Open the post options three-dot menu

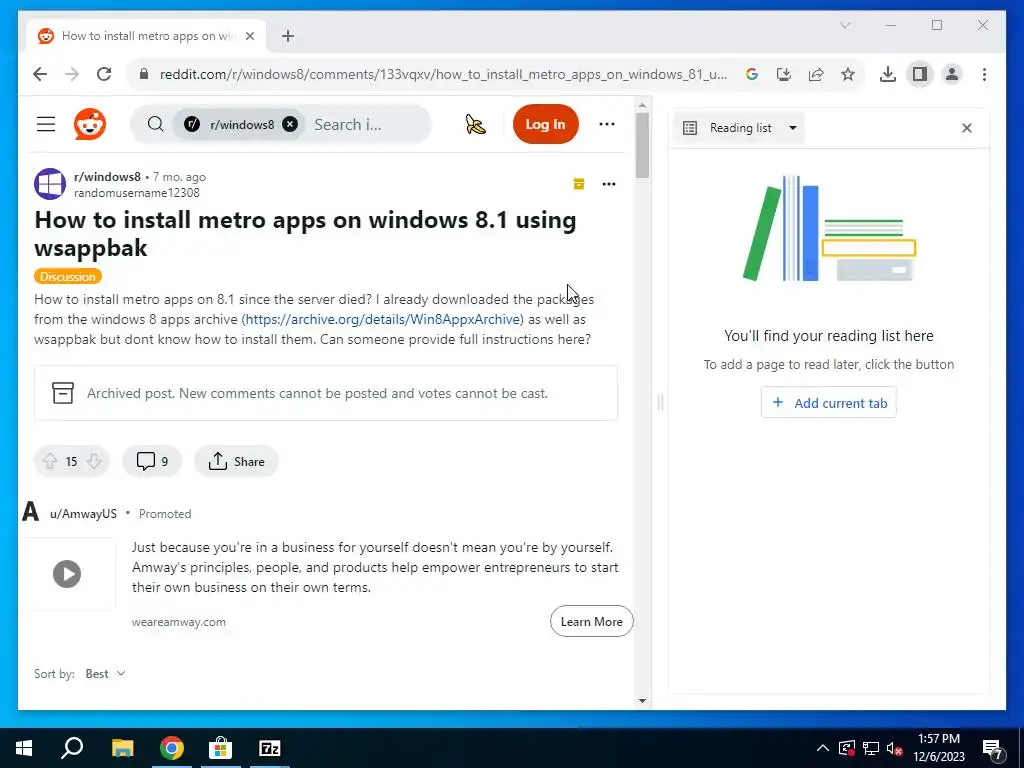tap(609, 184)
